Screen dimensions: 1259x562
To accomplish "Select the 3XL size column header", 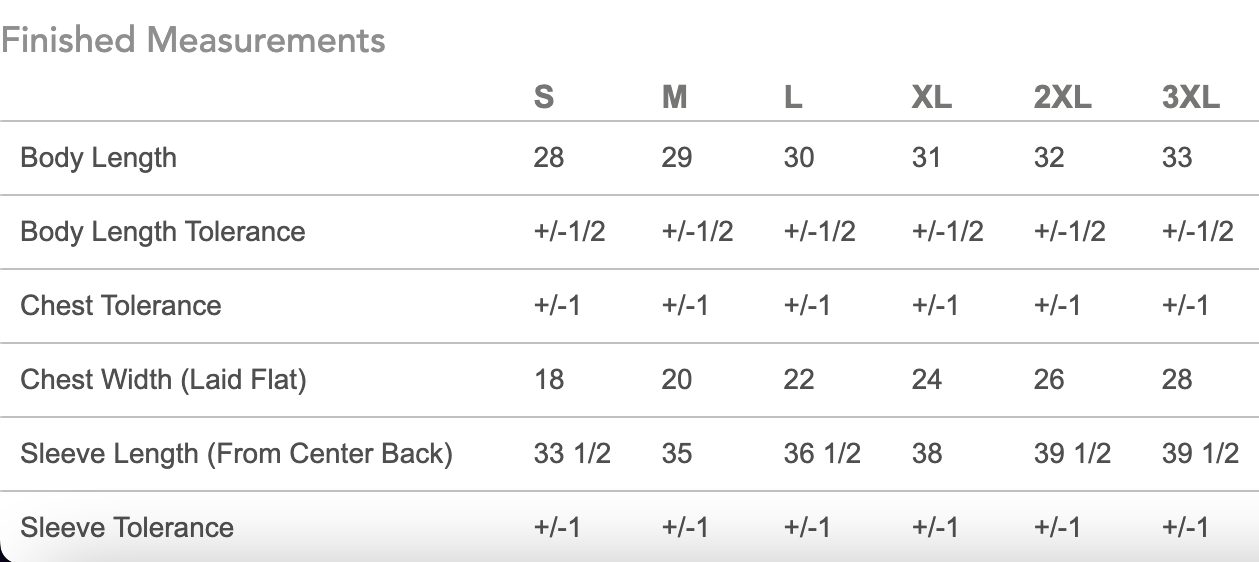I will [x=1191, y=97].
